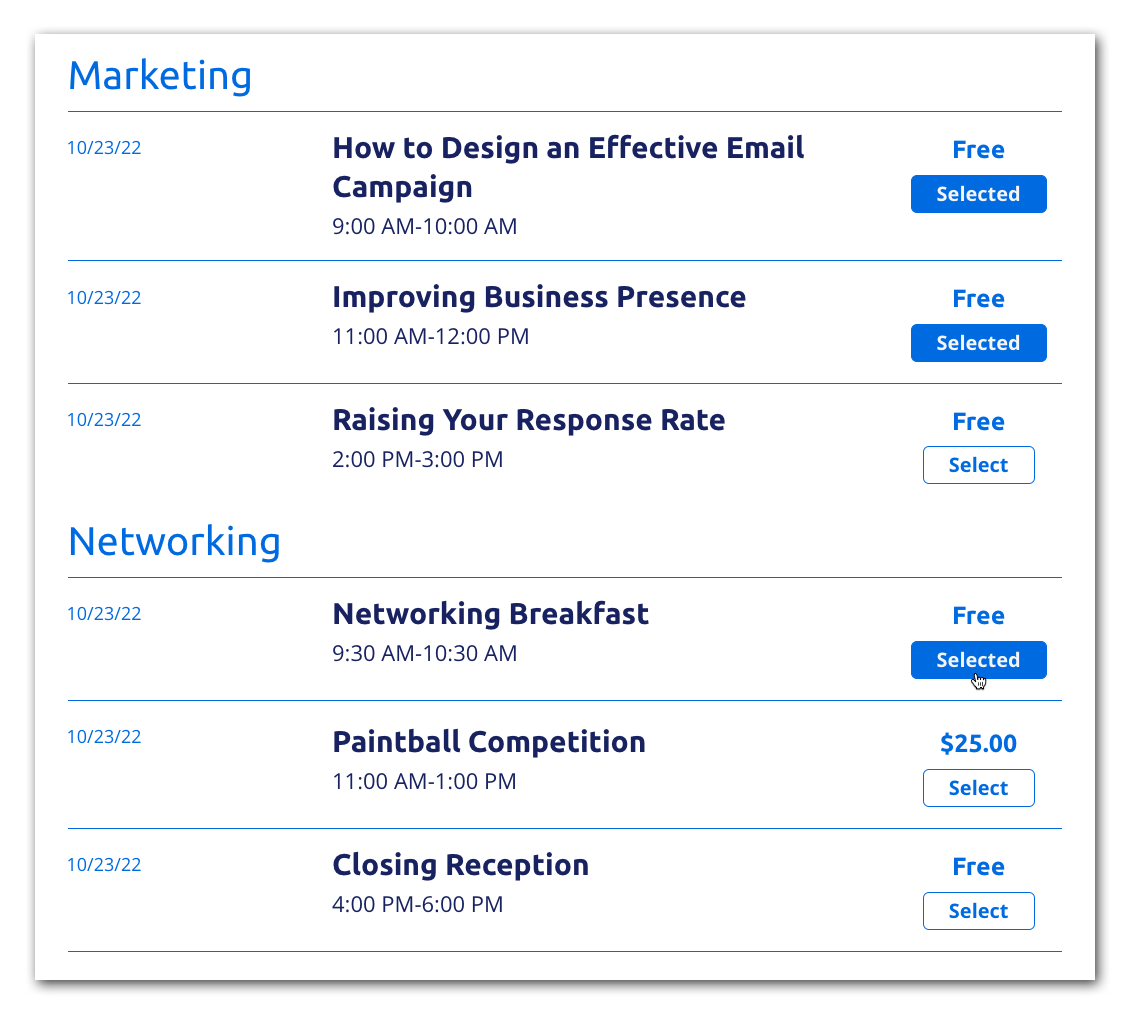Open the Networking Breakfast session details
1130x1015 pixels.
click(490, 613)
